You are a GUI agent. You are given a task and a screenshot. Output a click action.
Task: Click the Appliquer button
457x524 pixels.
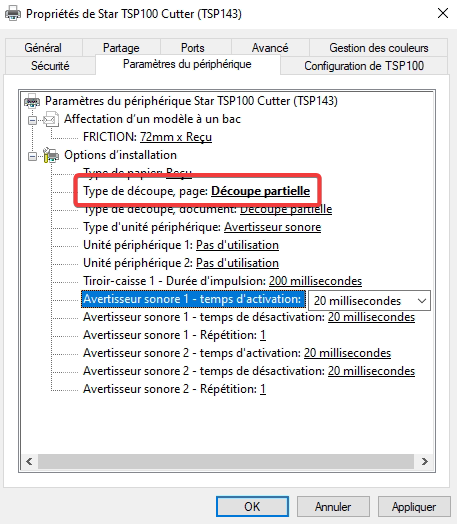pyautogui.click(x=414, y=507)
